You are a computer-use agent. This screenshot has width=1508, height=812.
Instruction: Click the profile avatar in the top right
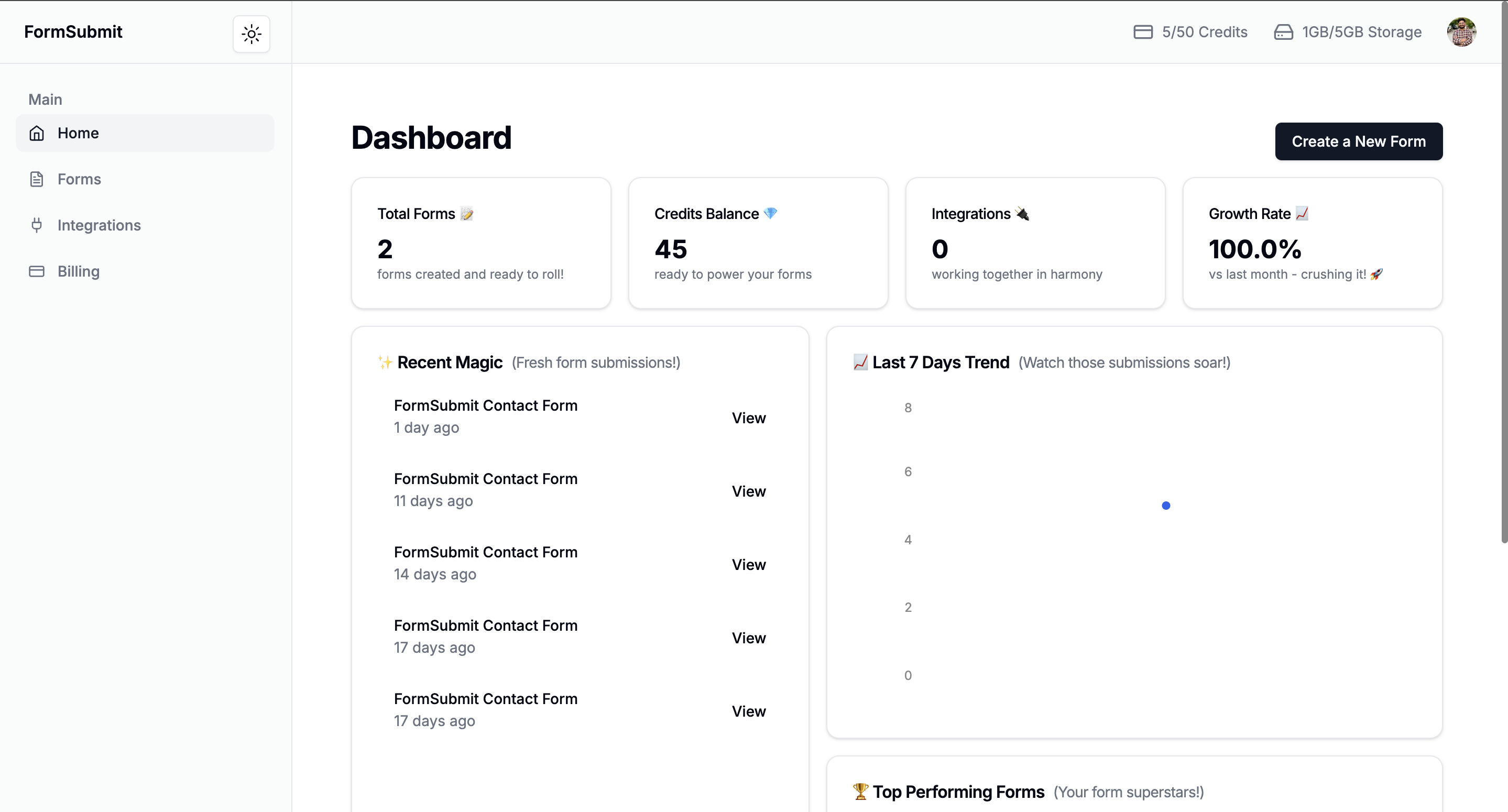pyautogui.click(x=1462, y=31)
